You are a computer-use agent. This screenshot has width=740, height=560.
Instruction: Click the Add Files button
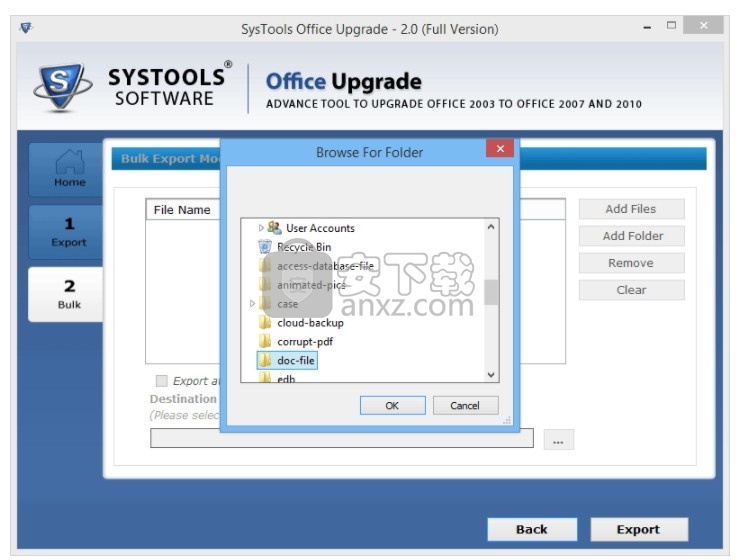631,209
